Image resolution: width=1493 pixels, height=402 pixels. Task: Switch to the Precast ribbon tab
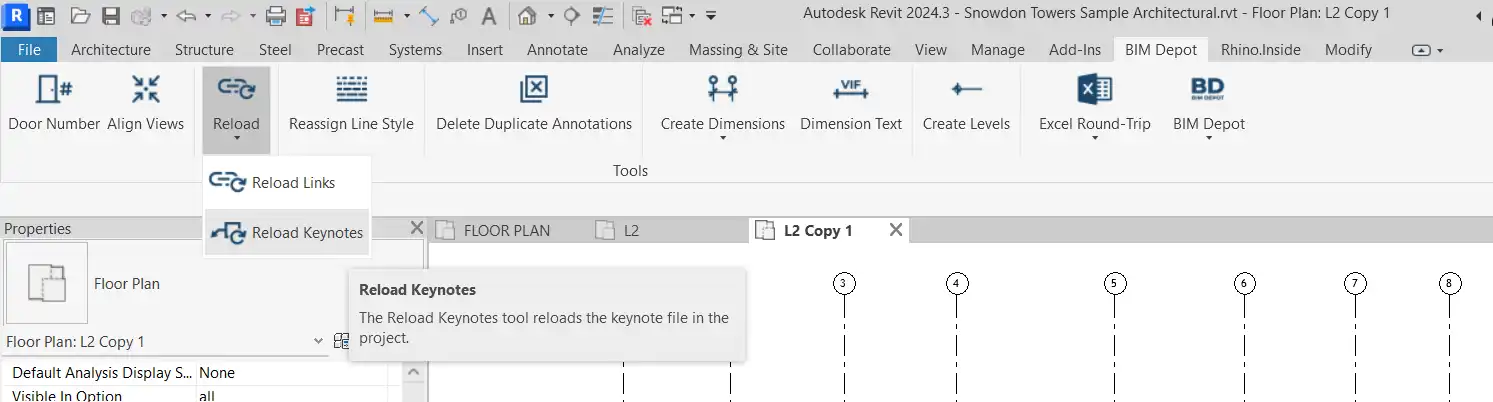pyautogui.click(x=340, y=49)
